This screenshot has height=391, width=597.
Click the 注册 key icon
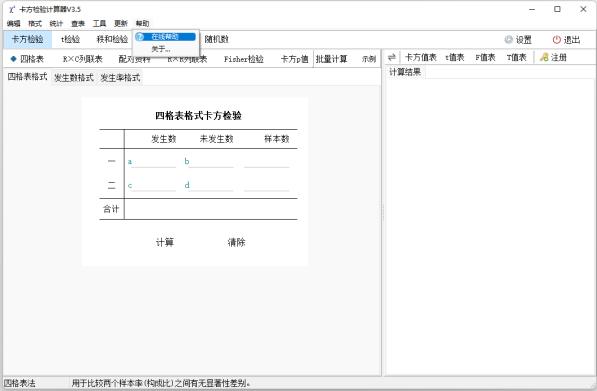click(x=544, y=57)
